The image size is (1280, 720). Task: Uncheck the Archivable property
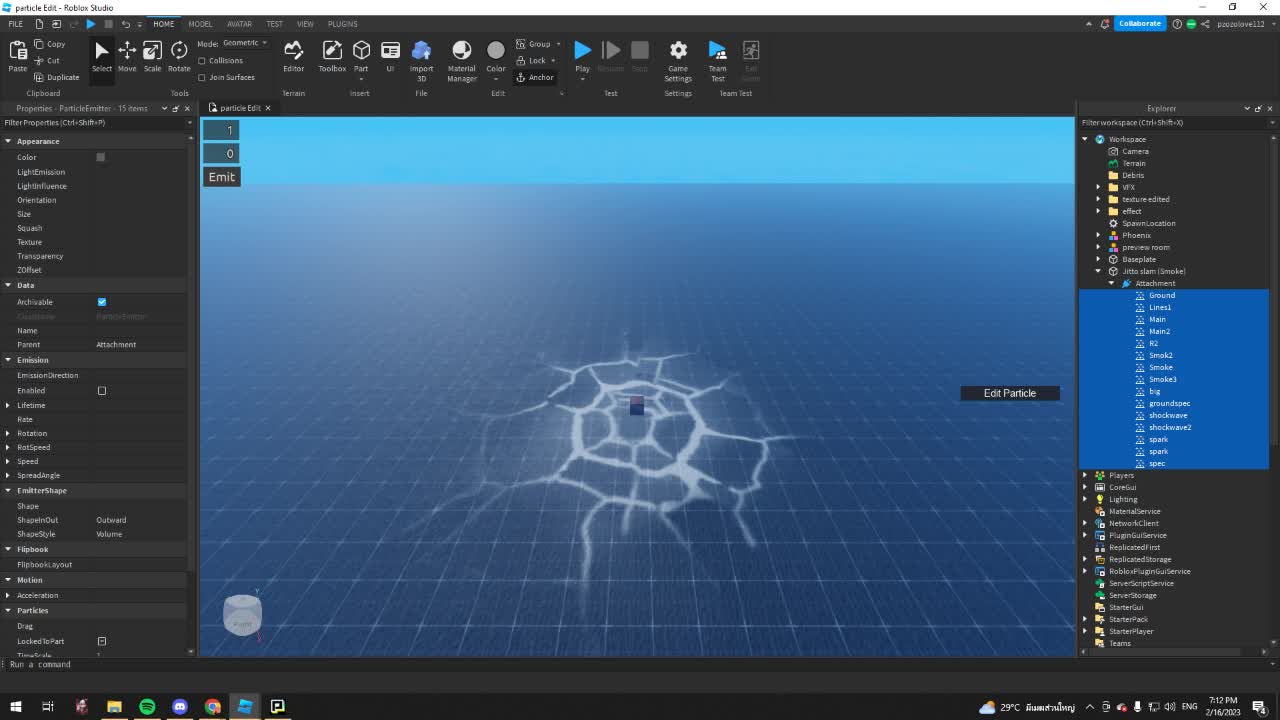tap(102, 302)
